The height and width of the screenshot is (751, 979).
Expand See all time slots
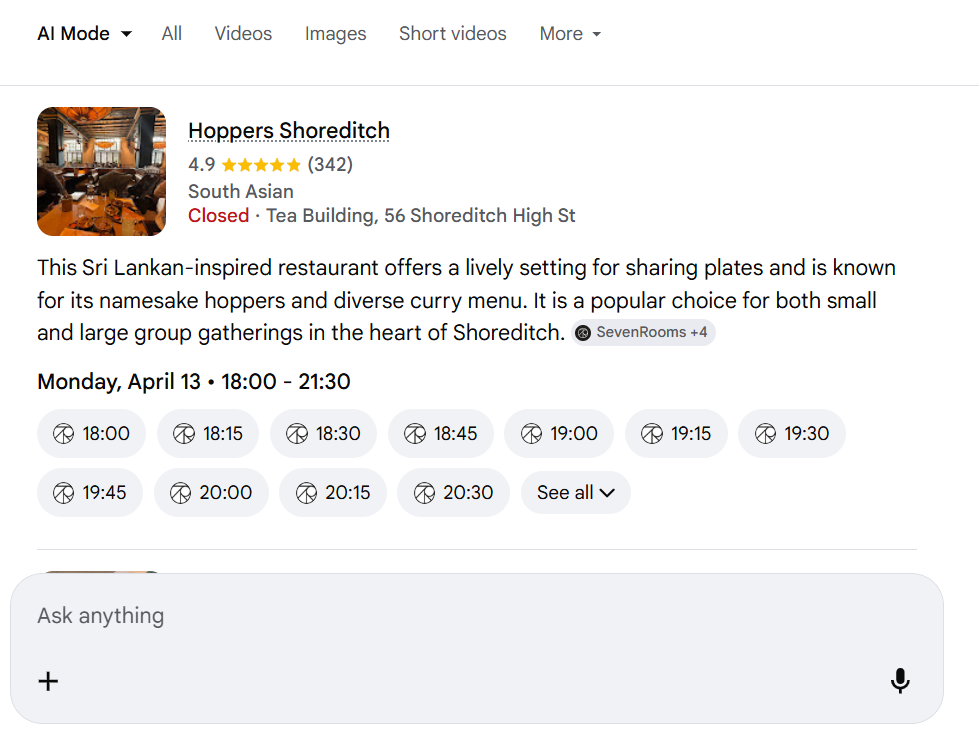[575, 492]
